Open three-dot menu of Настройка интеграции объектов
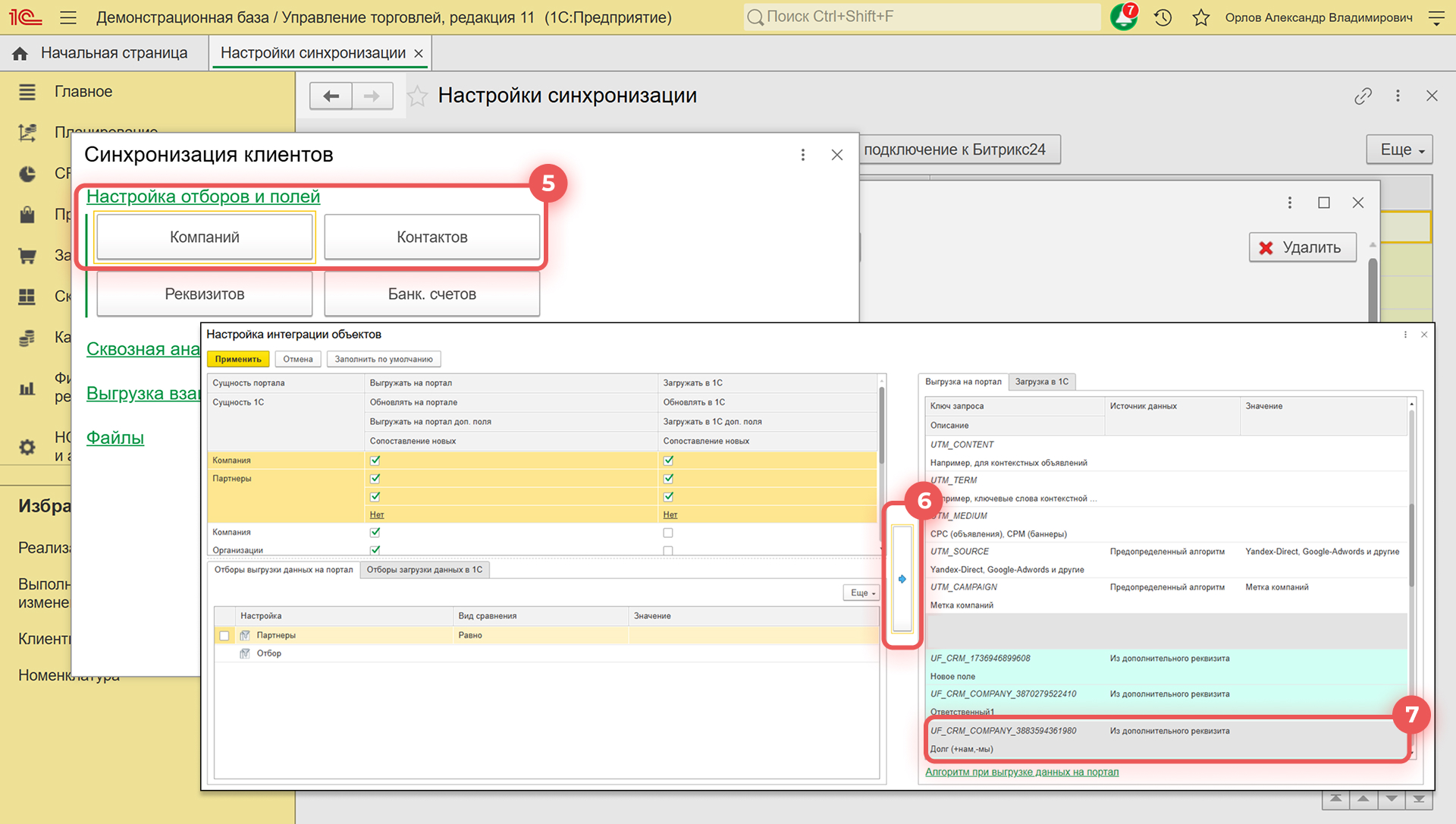The height and width of the screenshot is (824, 1456). pyautogui.click(x=1405, y=335)
